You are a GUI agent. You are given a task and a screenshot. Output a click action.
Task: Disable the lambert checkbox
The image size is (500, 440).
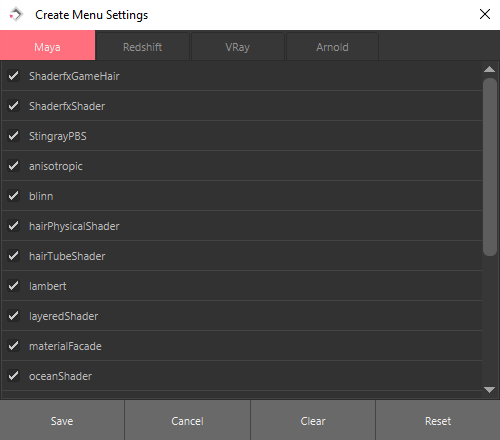point(14,286)
